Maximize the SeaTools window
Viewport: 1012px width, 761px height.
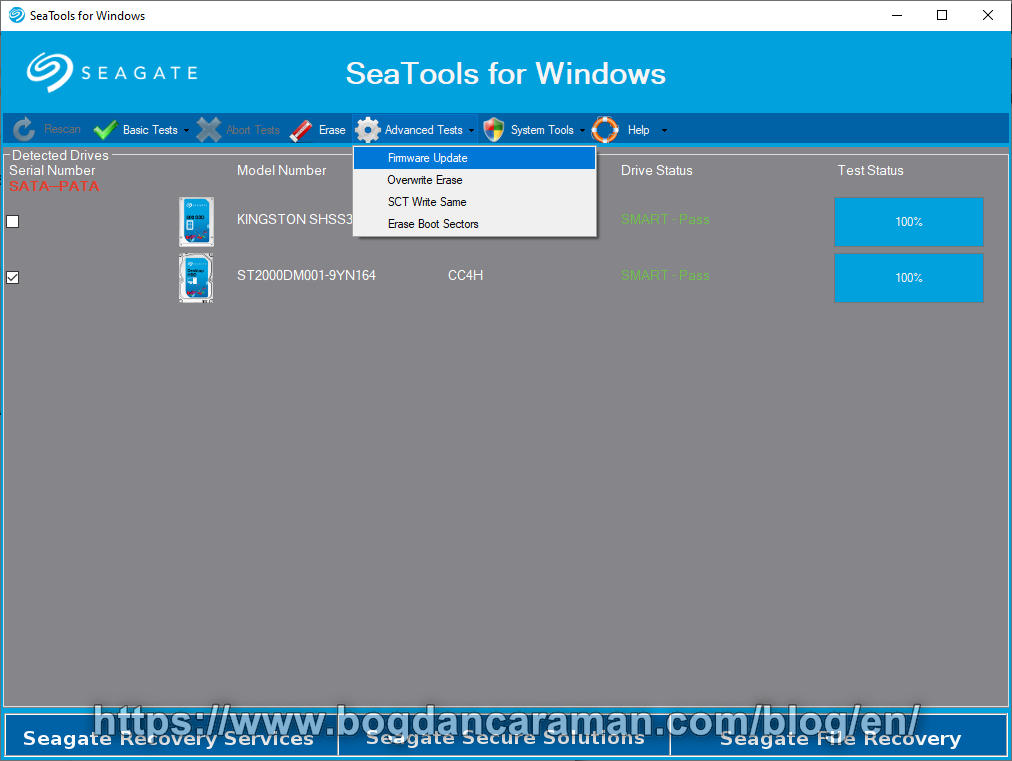942,15
